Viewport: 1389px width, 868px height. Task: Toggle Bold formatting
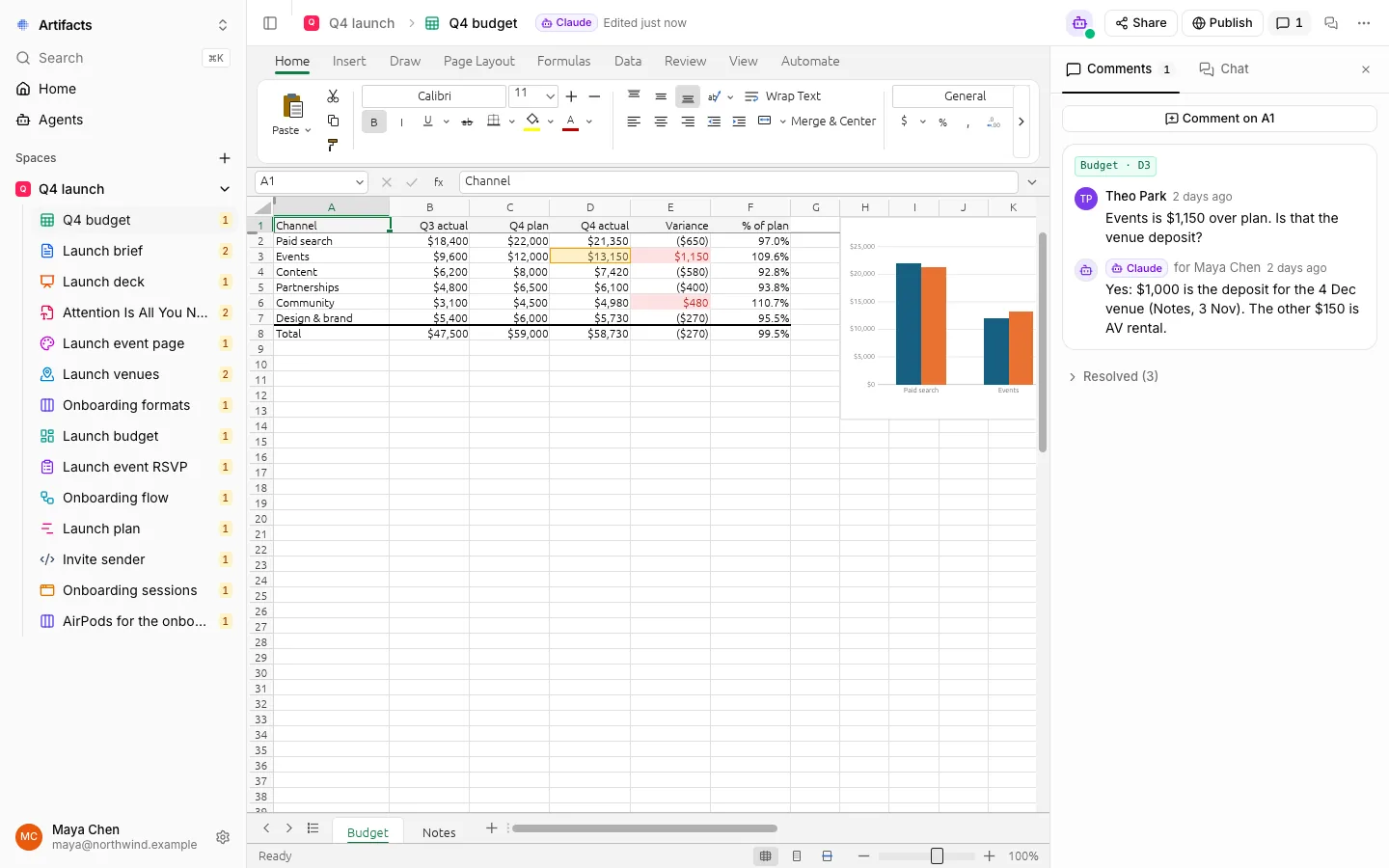pyautogui.click(x=374, y=122)
